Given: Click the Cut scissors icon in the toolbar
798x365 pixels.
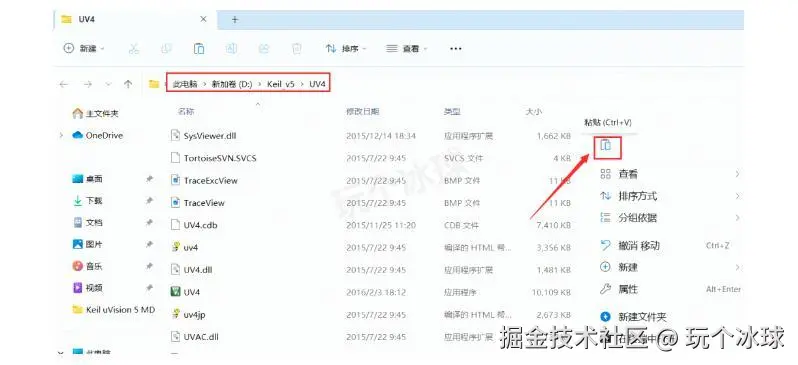Looking at the screenshot, I should point(134,48).
